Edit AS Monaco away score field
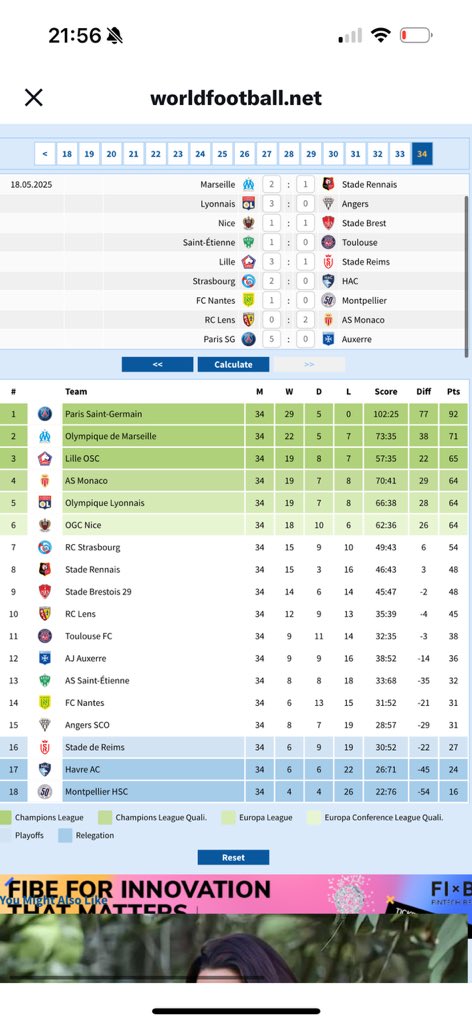Screen dimensions: 472x1024 (306, 320)
